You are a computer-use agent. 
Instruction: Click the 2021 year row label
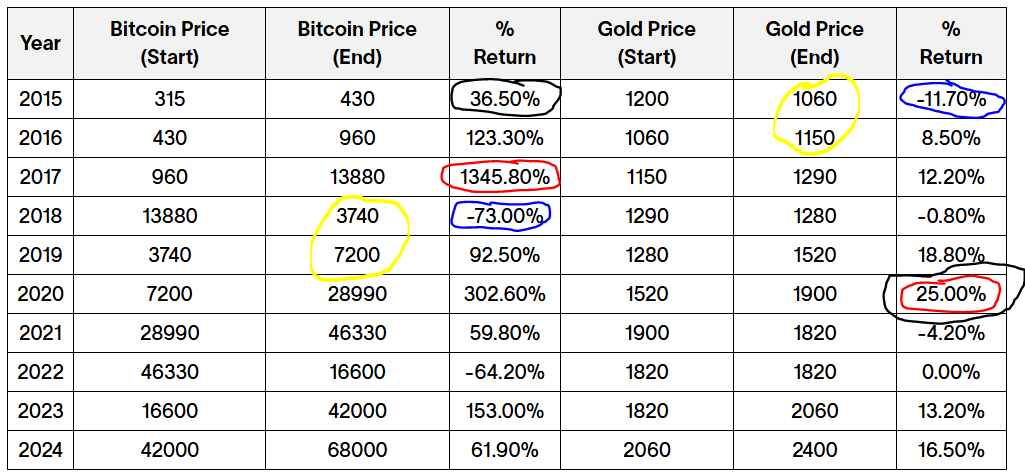click(x=40, y=333)
